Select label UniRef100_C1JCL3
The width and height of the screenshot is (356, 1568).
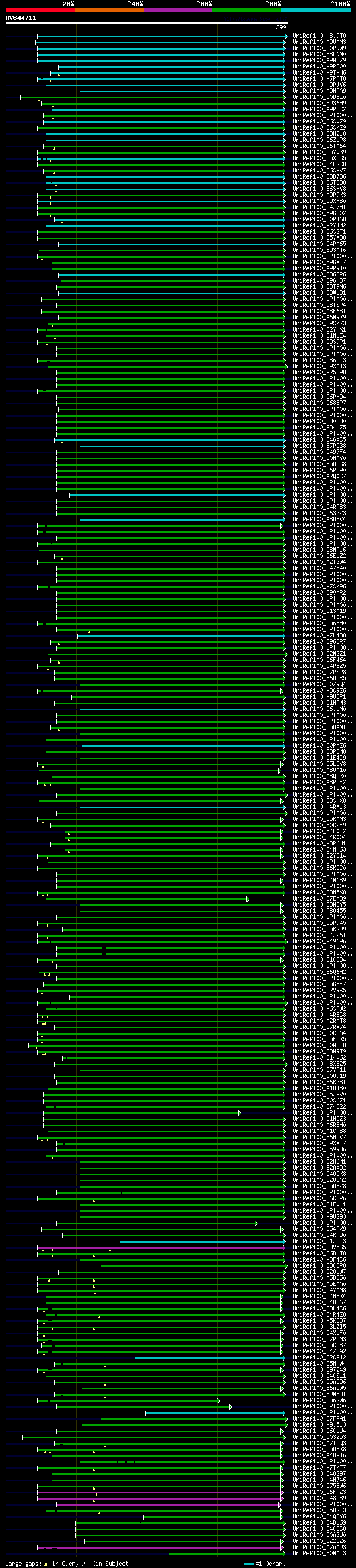[x=319, y=1241]
